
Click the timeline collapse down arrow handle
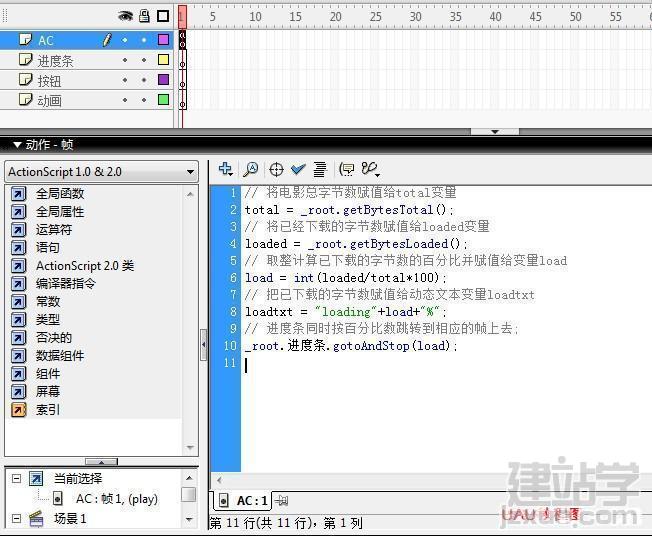[x=495, y=131]
